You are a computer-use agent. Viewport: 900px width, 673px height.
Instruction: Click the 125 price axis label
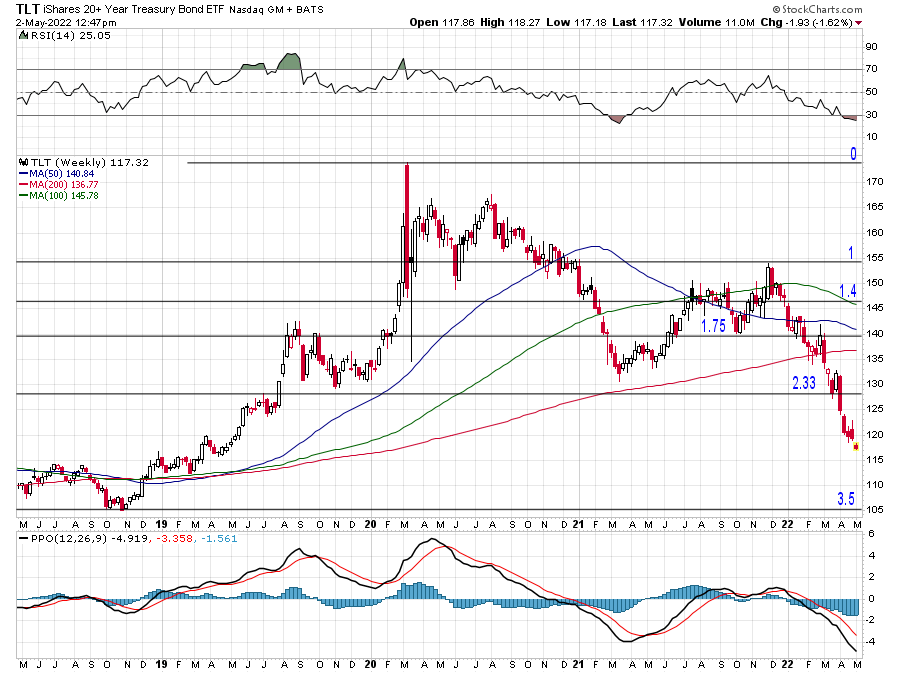point(875,409)
